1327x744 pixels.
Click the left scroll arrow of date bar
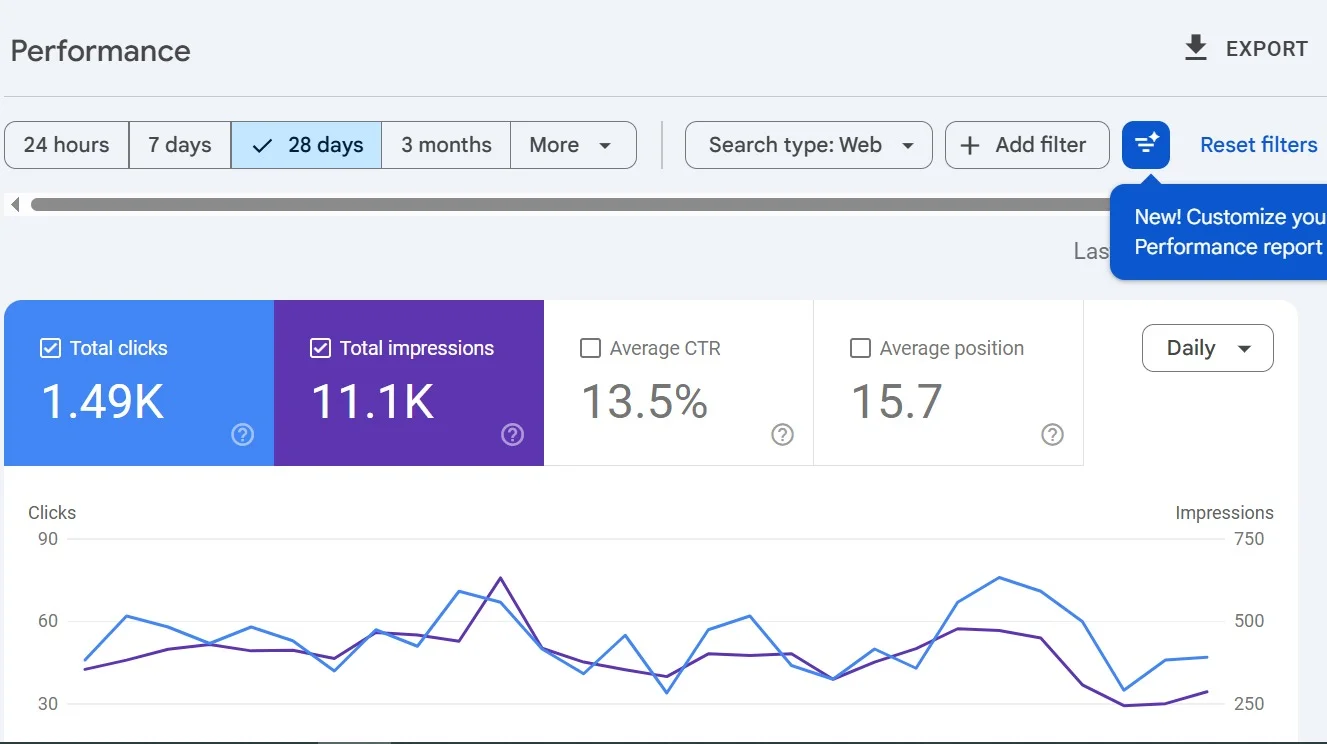coord(15,205)
